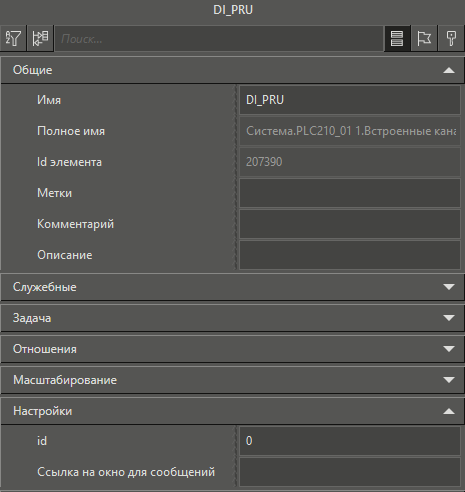Expand the Служебные section
The height and width of the screenshot is (492, 465).
pos(232,287)
